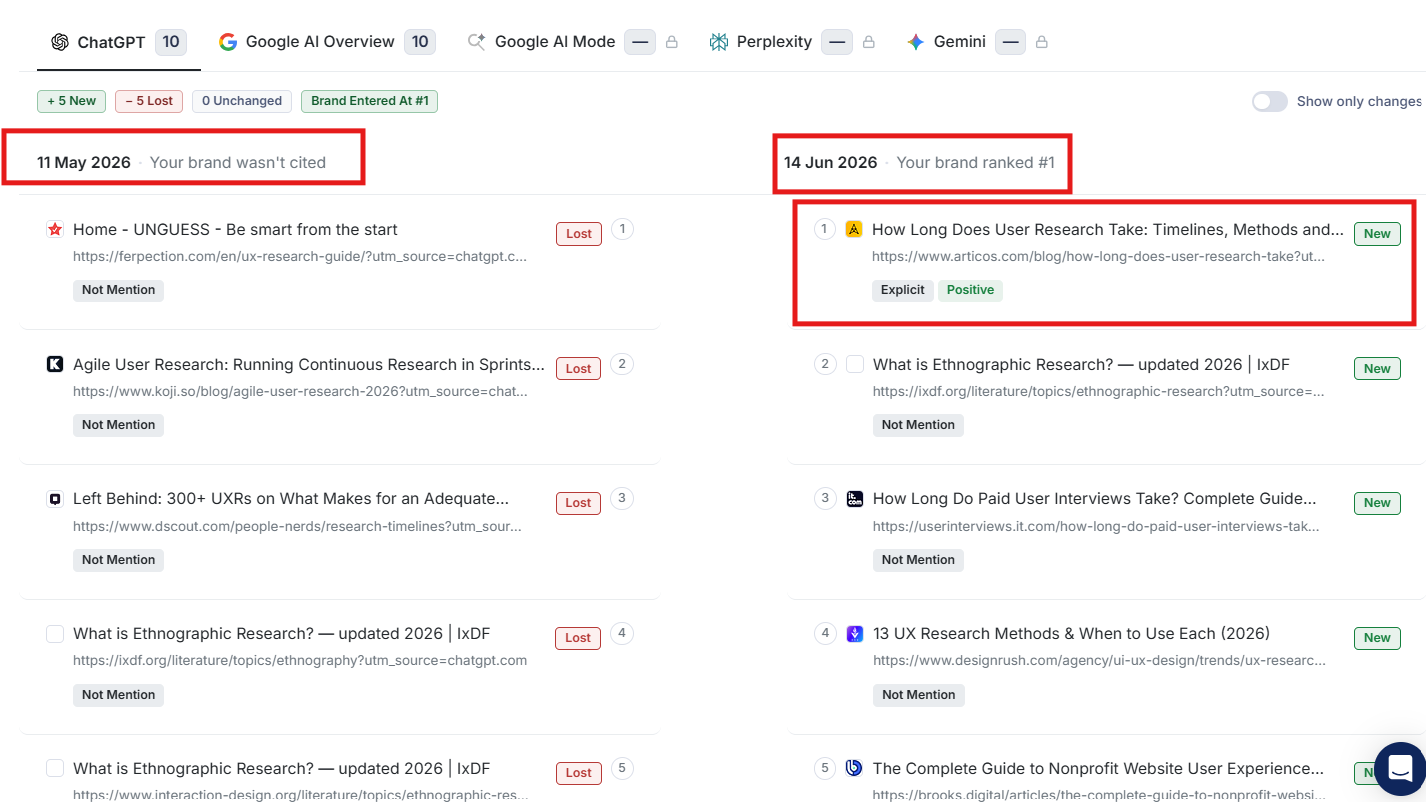Click the dscout favicon

click(55, 499)
